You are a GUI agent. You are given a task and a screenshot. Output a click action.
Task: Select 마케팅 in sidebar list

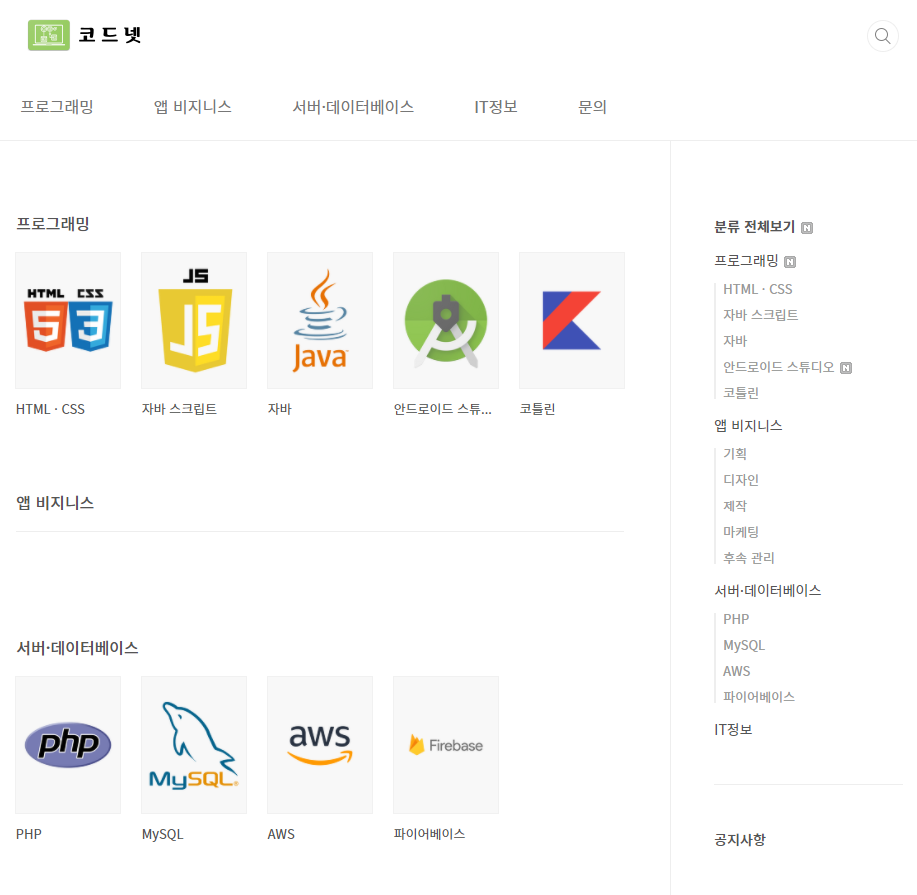(x=740, y=532)
